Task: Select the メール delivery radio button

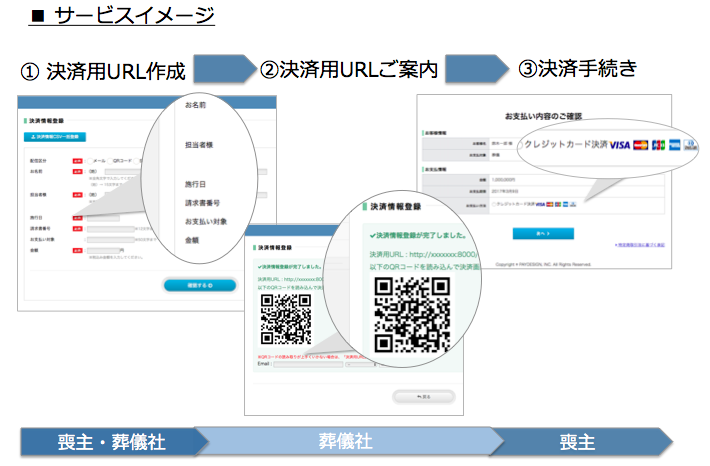Action: click(x=90, y=161)
